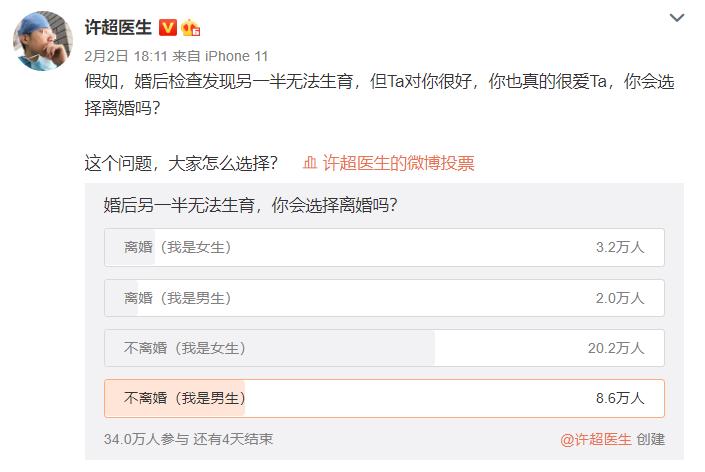Image resolution: width=705 pixels, height=472 pixels.
Task: Click the 20.2万人 vote count
Action: [x=616, y=348]
